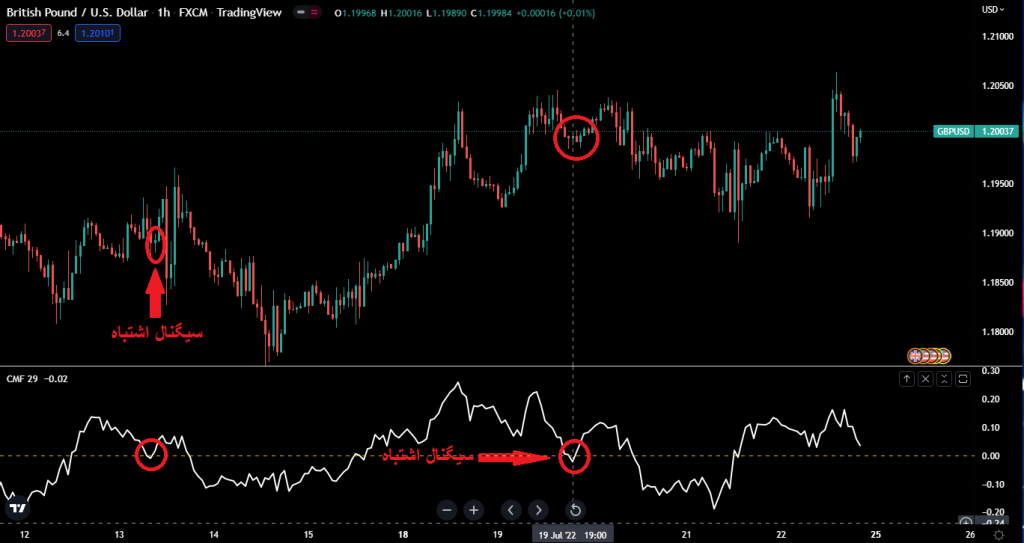Click the market status pill icon beside title
The width and height of the screenshot is (1024, 543).
[308, 13]
